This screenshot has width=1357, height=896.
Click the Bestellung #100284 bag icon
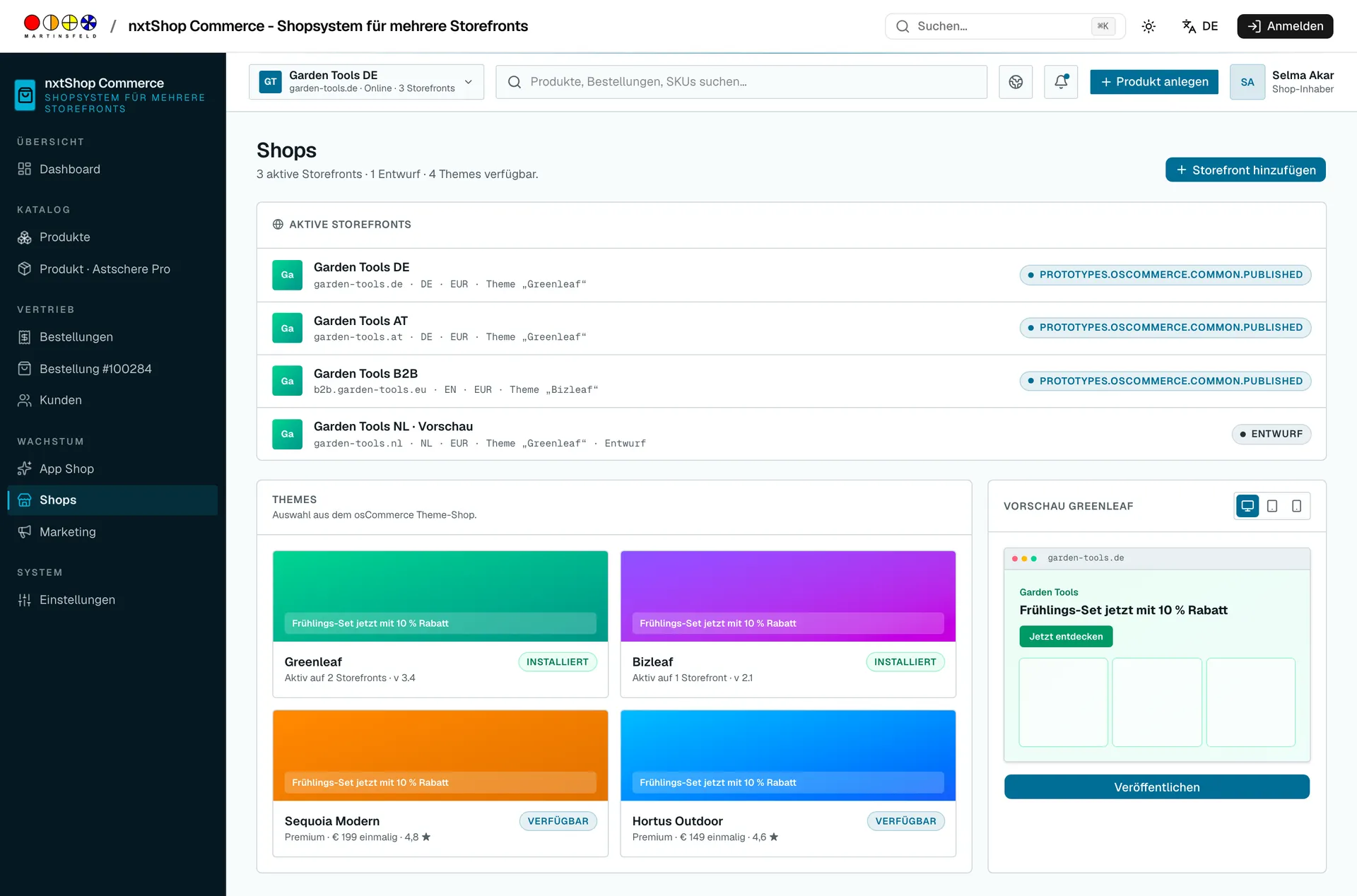pos(25,368)
